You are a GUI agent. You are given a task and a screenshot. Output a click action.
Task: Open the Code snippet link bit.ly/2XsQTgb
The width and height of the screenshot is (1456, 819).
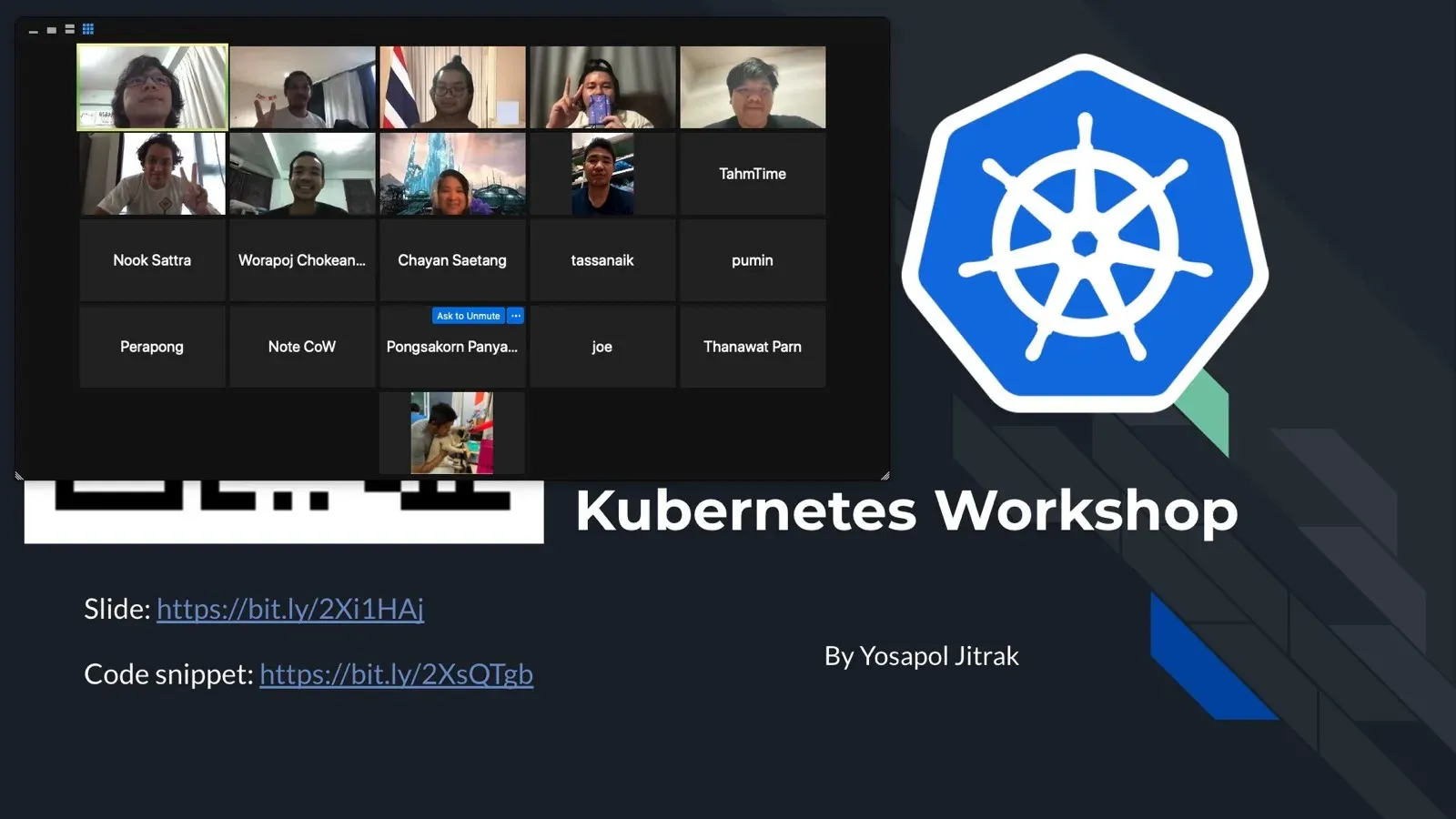click(x=396, y=674)
